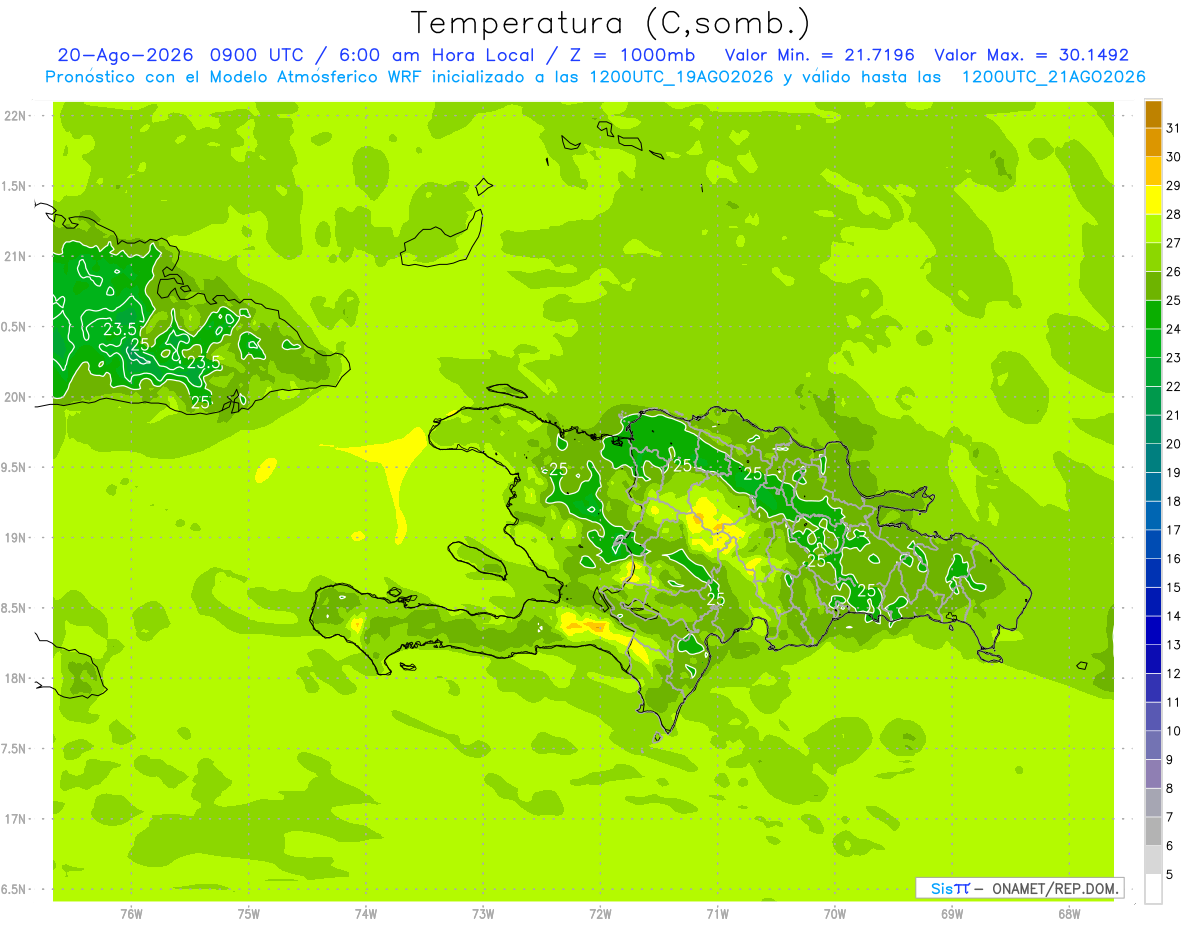
Task: Click the purple legend swatch between 9 and 10
Action: point(1153,746)
